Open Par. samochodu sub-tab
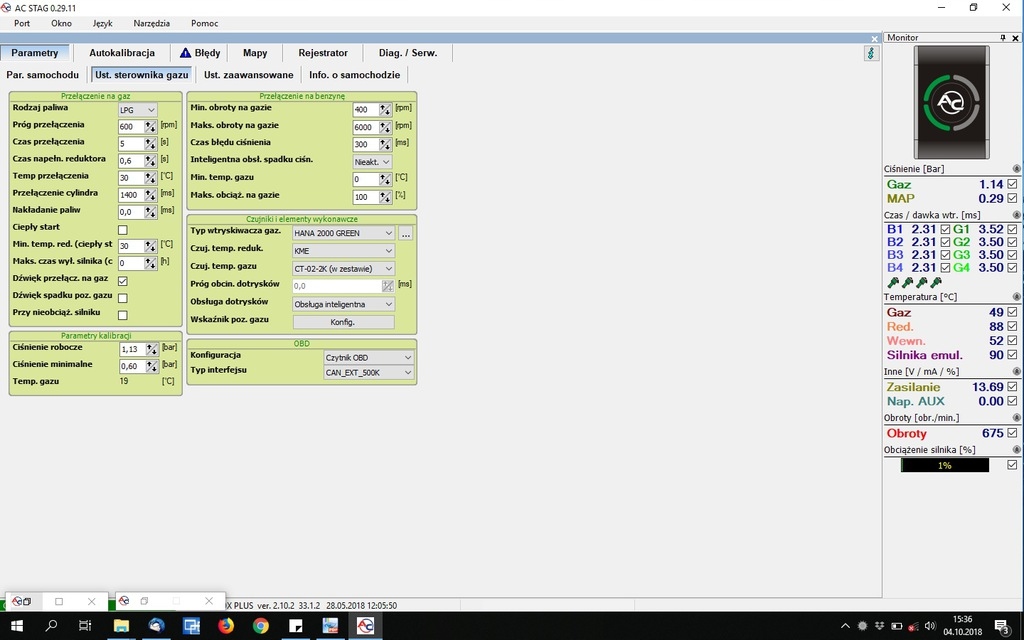1024x640 pixels. (42, 74)
